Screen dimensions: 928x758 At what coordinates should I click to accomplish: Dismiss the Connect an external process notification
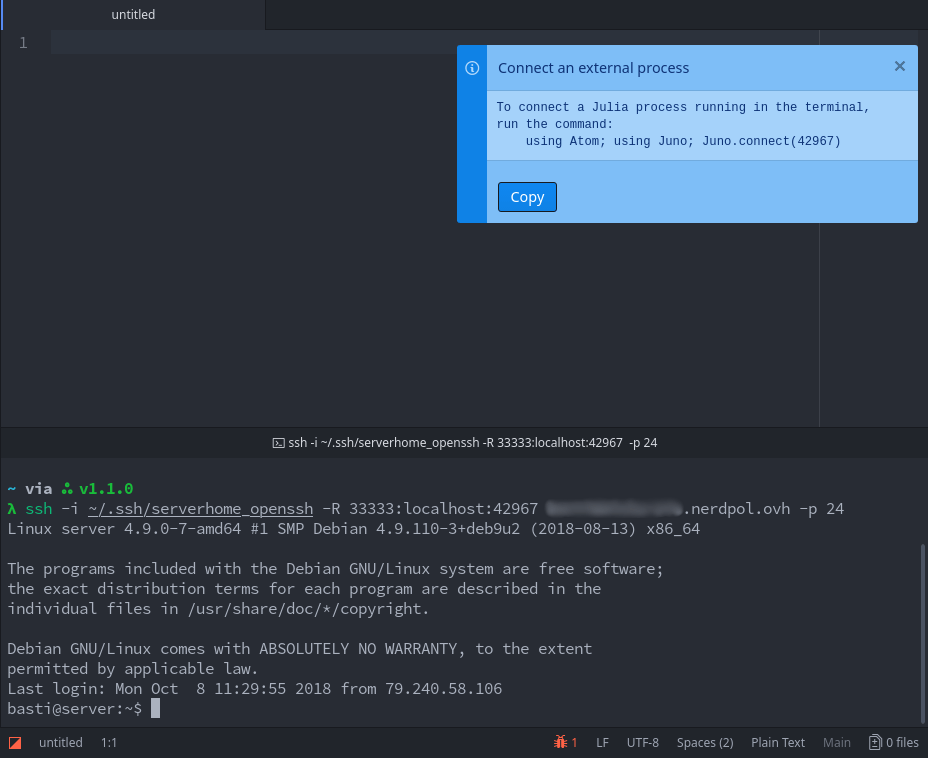(899, 66)
